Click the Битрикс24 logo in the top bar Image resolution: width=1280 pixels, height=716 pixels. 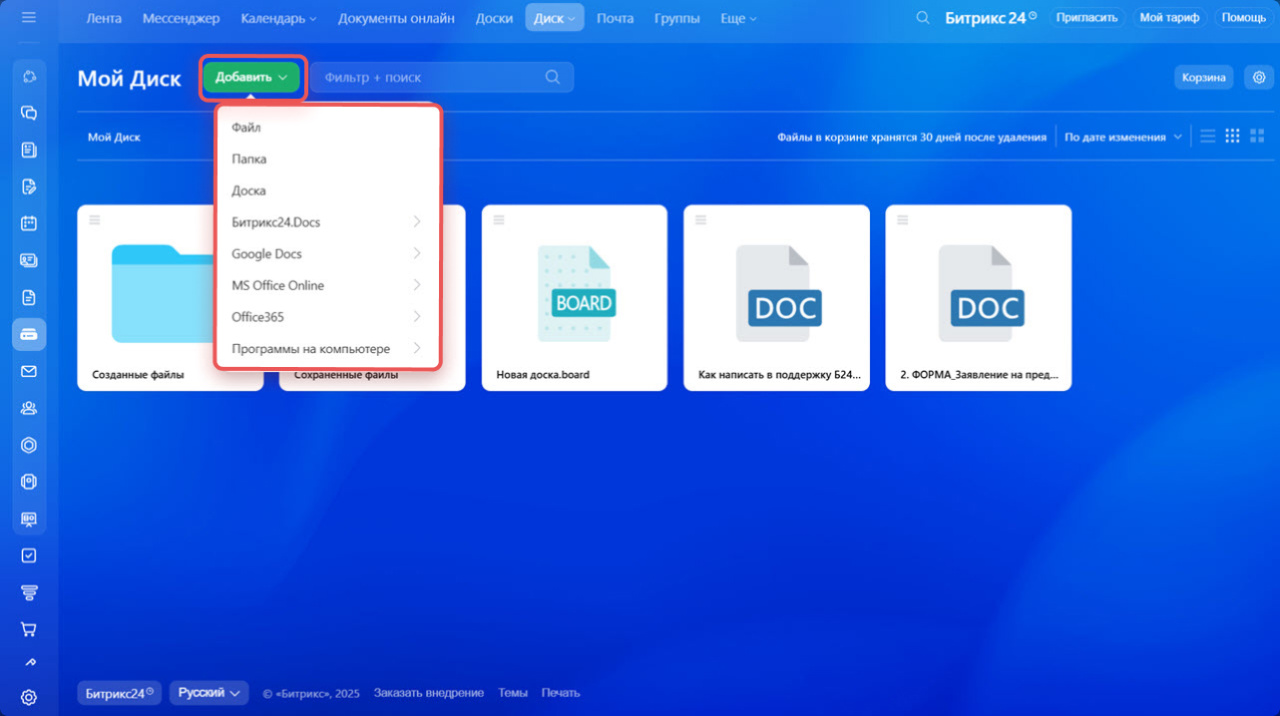coord(991,18)
